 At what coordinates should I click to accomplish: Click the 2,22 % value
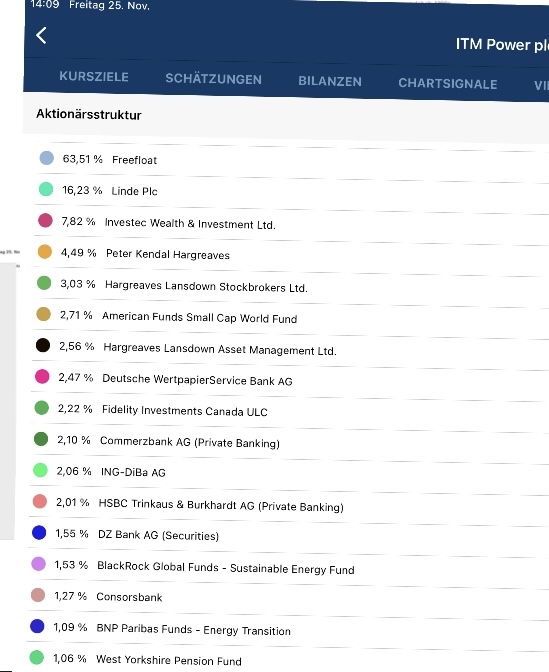[75, 409]
